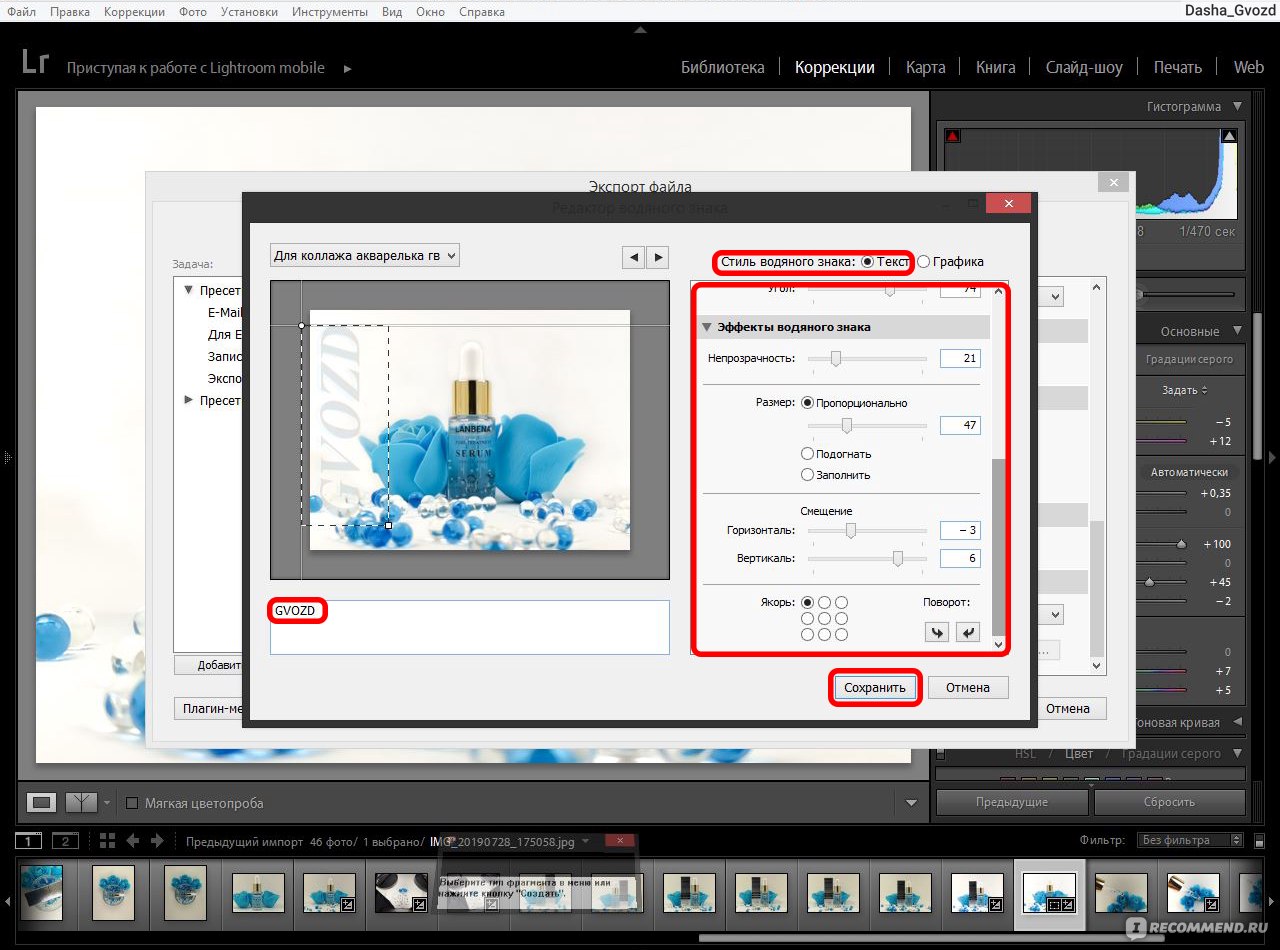The height and width of the screenshot is (950, 1280).
Task: Select bottom-right anchor point
Action: coord(842,635)
